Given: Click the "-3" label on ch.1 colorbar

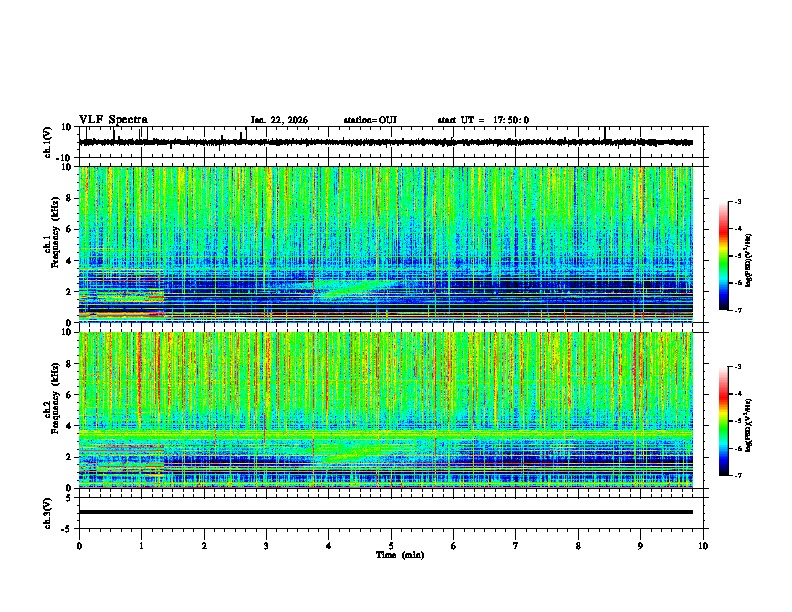Looking at the screenshot, I should point(738,202).
